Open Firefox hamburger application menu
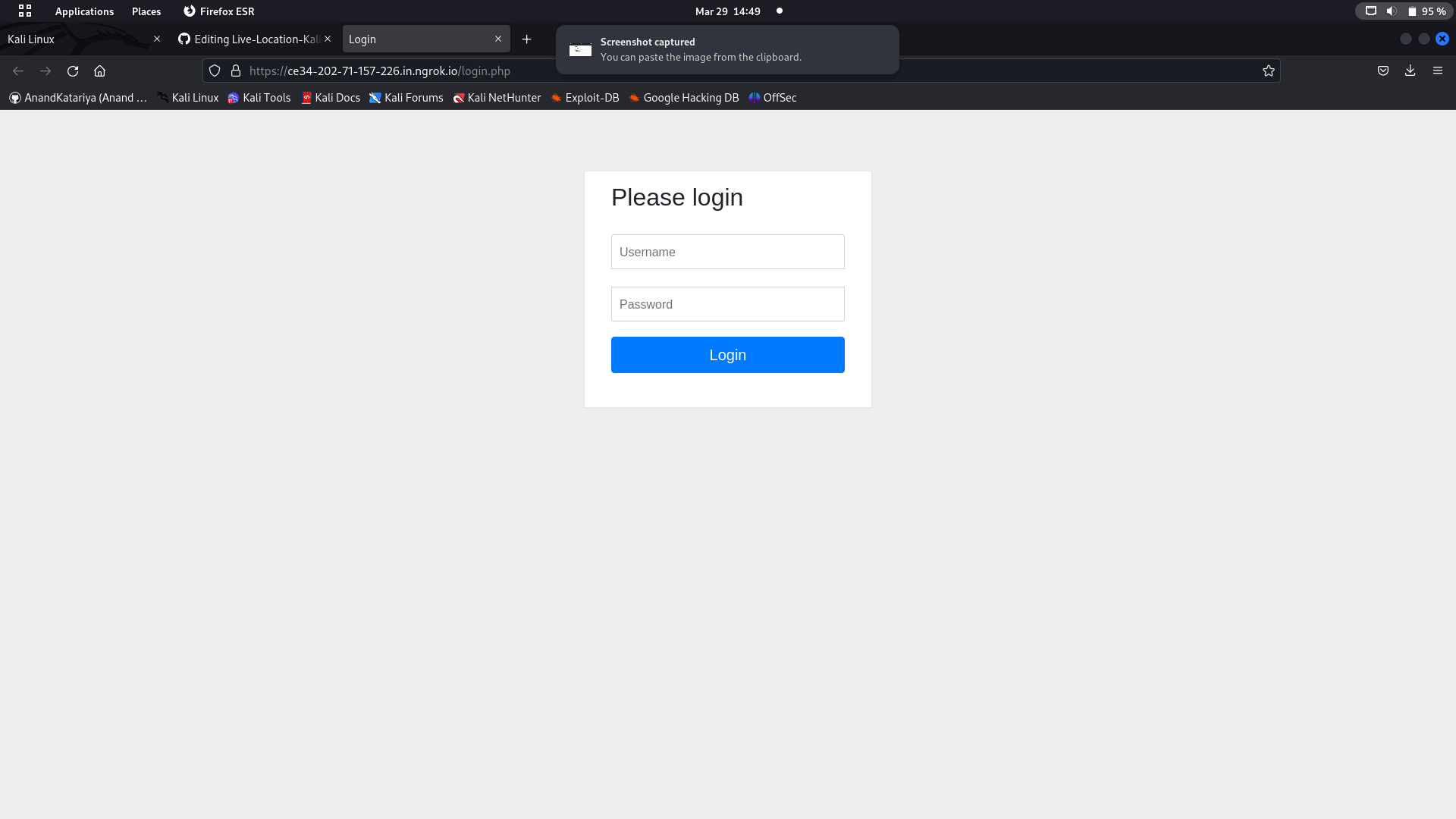This screenshot has width=1456, height=819. click(1437, 71)
